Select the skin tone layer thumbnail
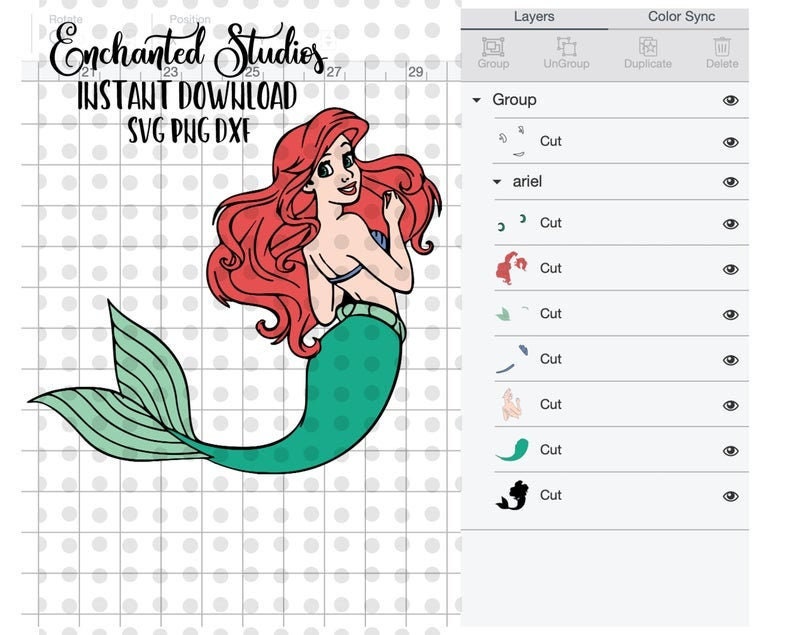The image size is (794, 635). [511, 404]
